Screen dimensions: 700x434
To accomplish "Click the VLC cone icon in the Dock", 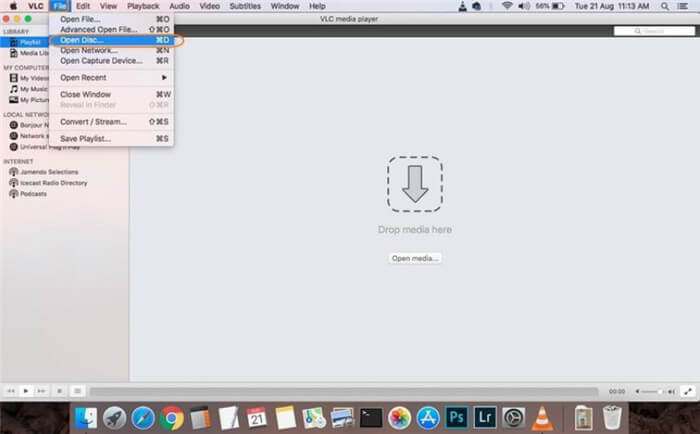I will click(542, 418).
